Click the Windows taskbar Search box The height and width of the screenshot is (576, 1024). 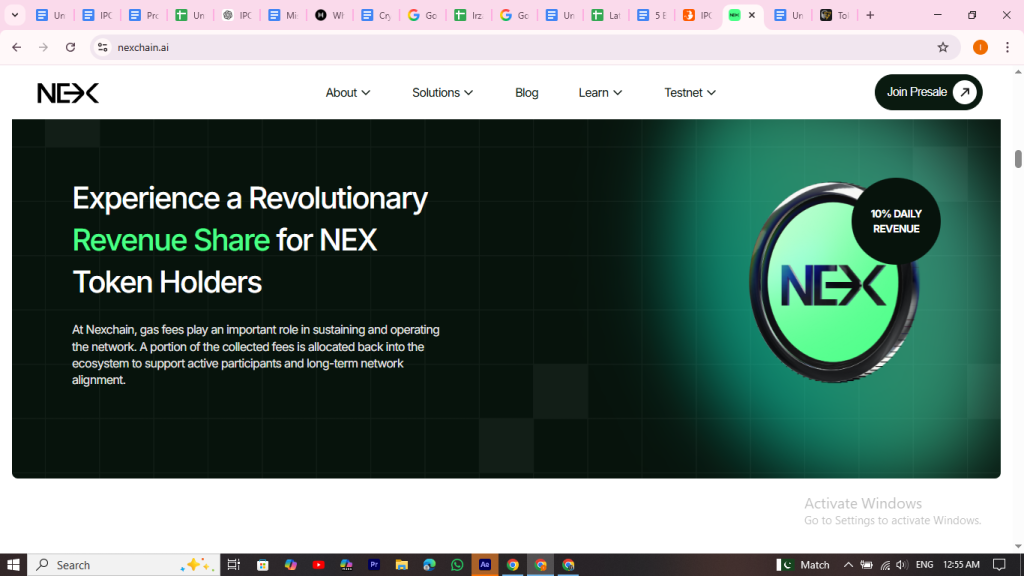pyautogui.click(x=124, y=565)
